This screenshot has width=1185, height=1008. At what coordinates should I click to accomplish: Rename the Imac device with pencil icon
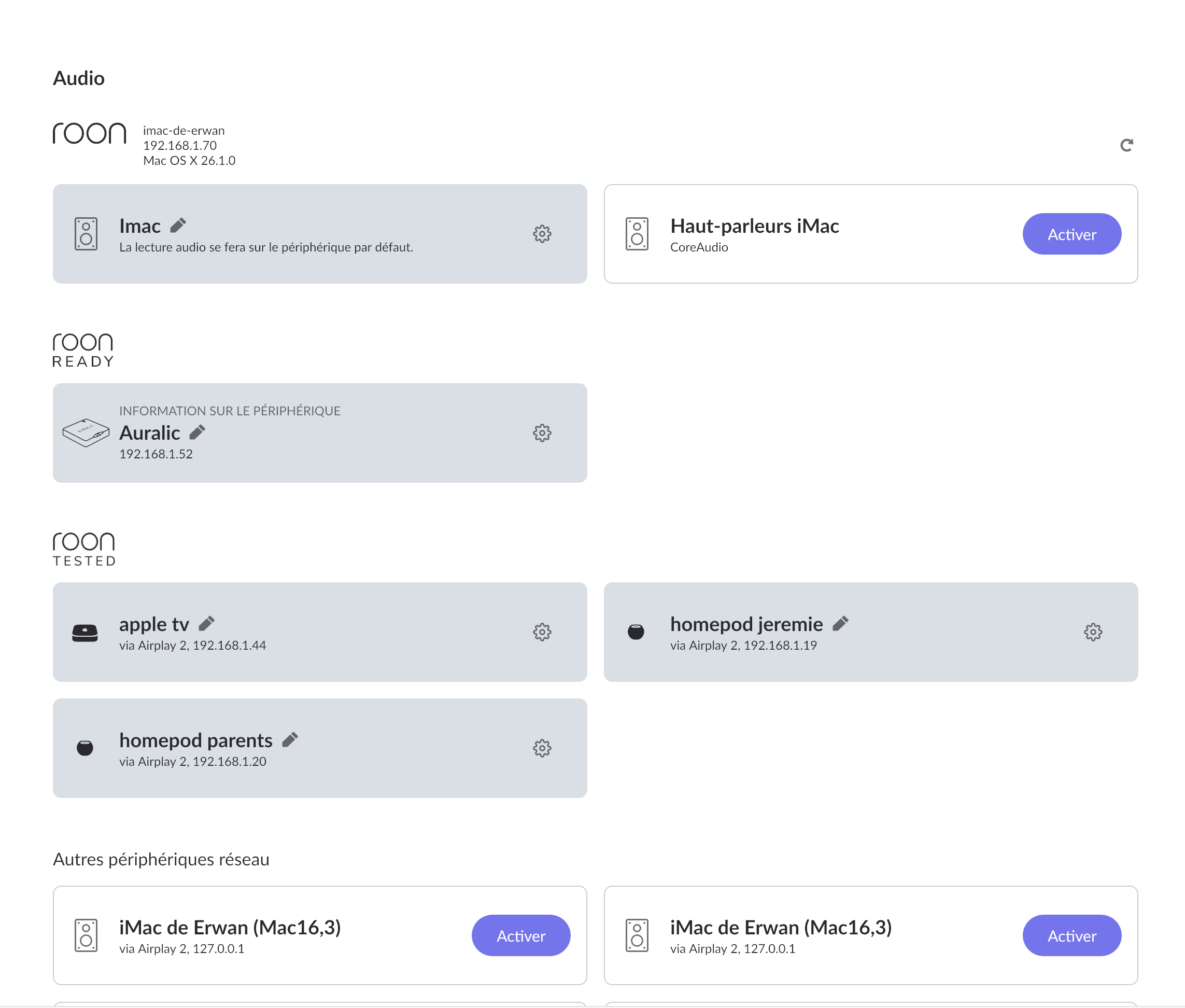click(x=178, y=226)
